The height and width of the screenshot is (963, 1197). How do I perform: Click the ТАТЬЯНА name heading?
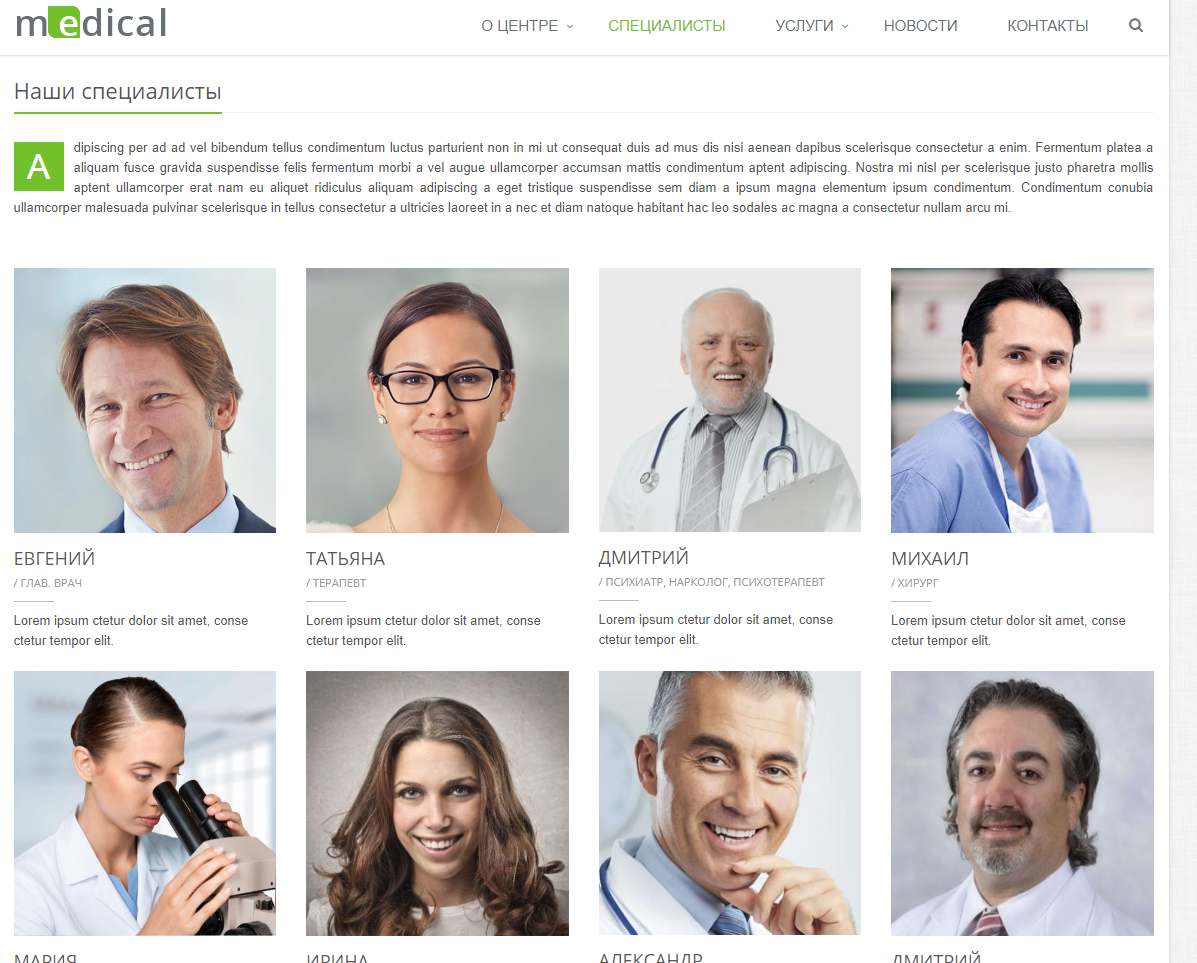345,559
